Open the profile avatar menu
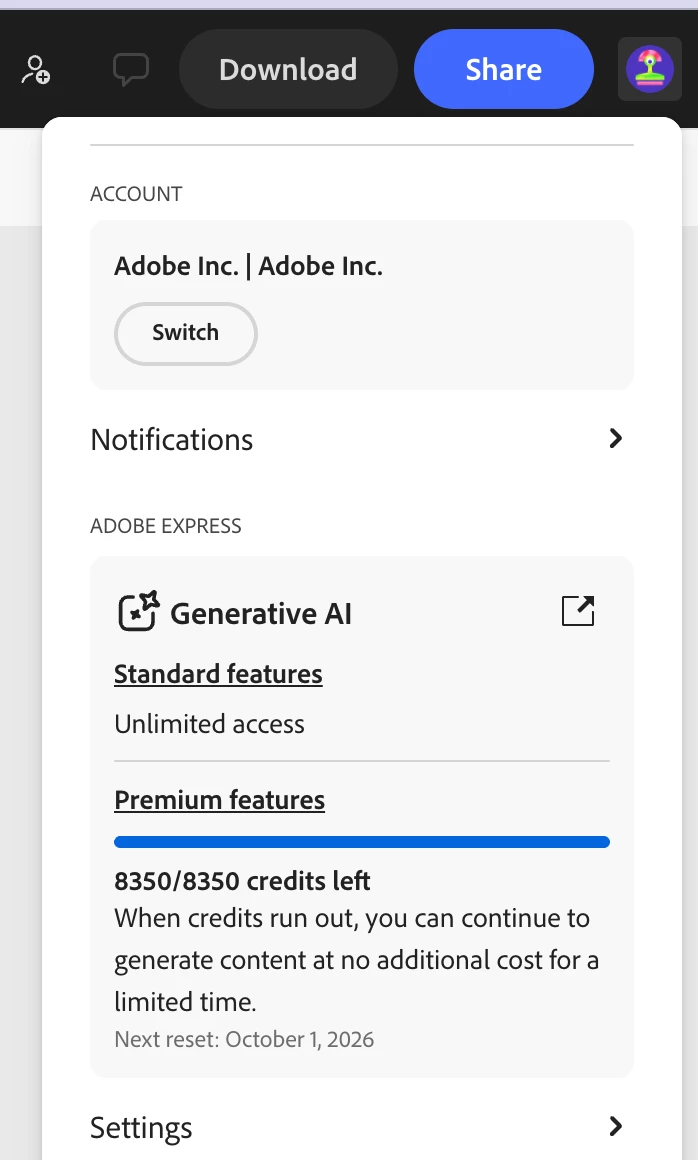The height and width of the screenshot is (1160, 698). [649, 69]
